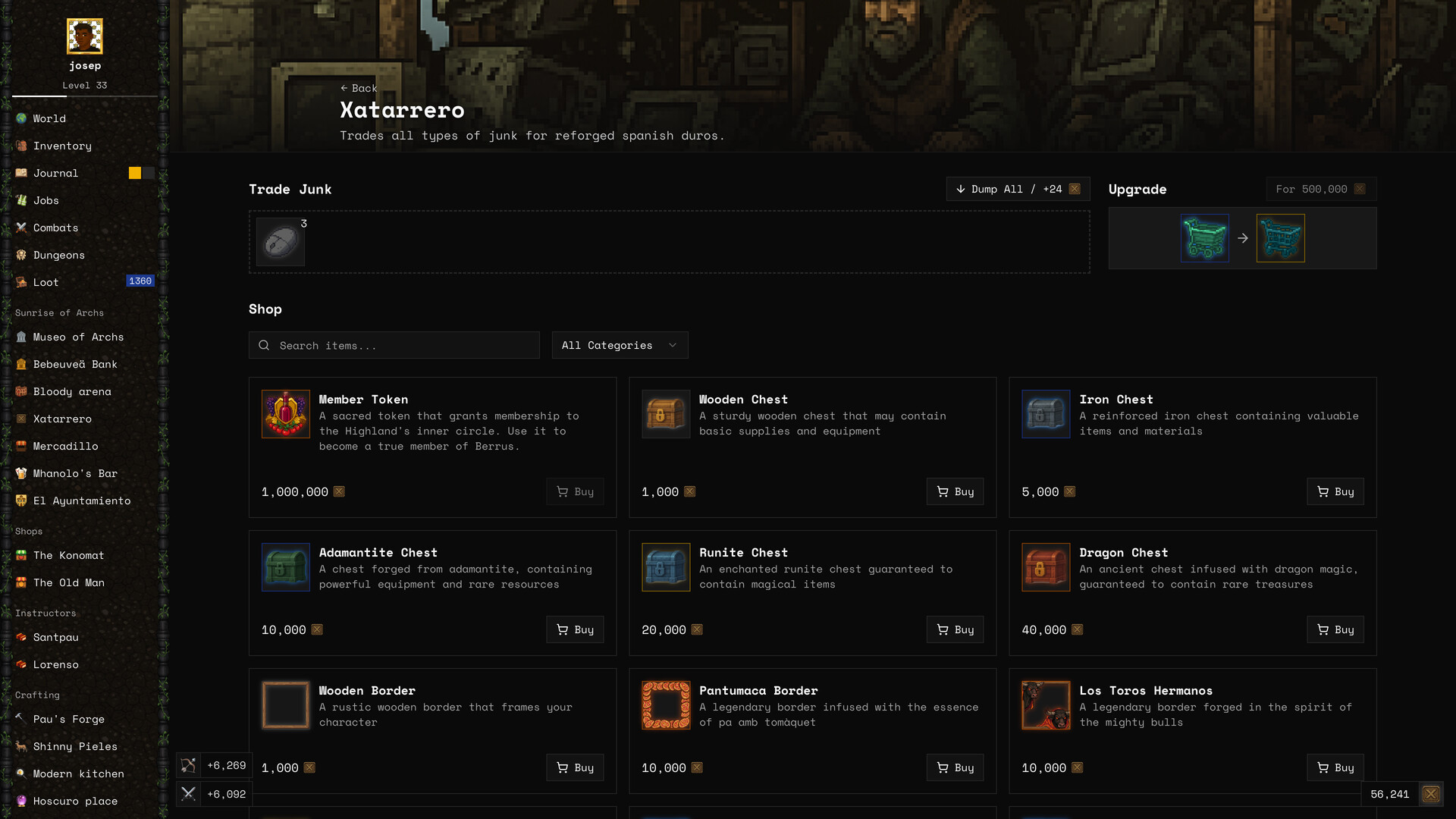The height and width of the screenshot is (819, 1456).
Task: Open the All Categories dropdown
Action: coord(619,345)
